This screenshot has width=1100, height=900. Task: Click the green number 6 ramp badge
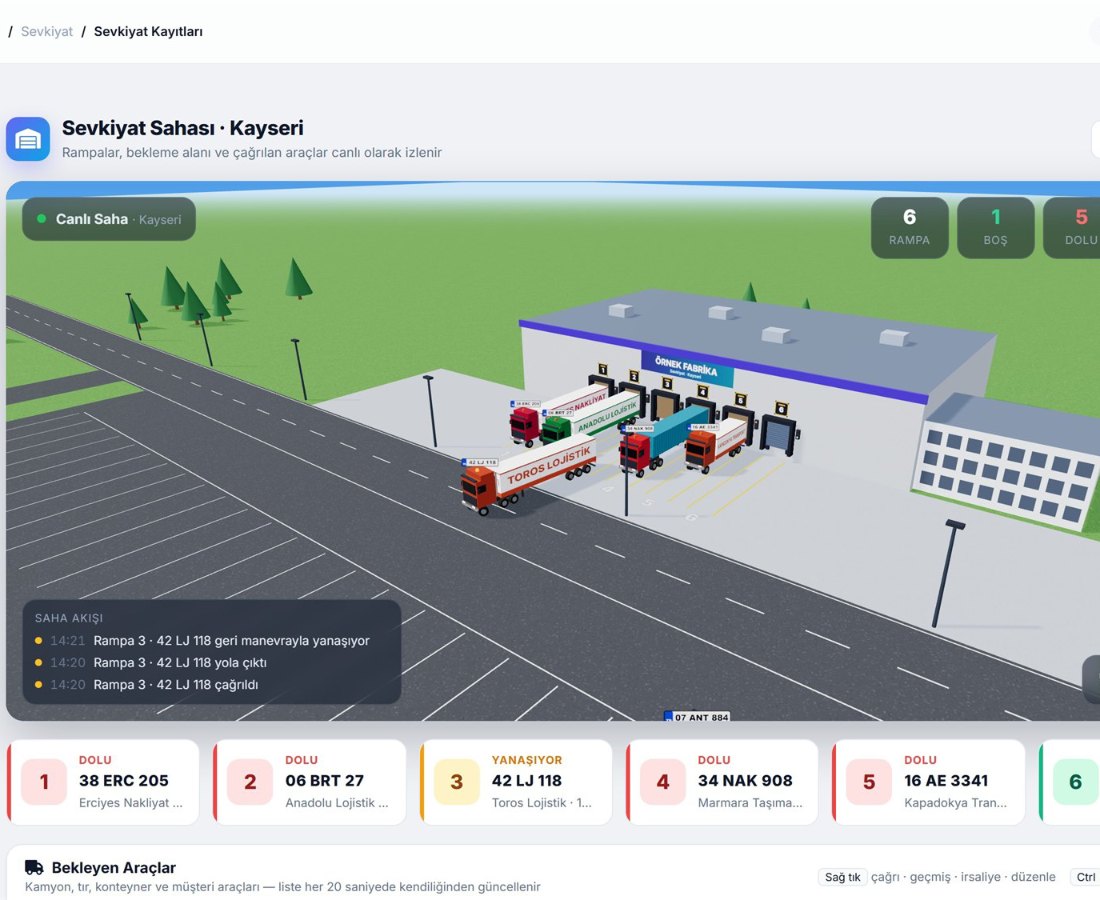[1075, 781]
